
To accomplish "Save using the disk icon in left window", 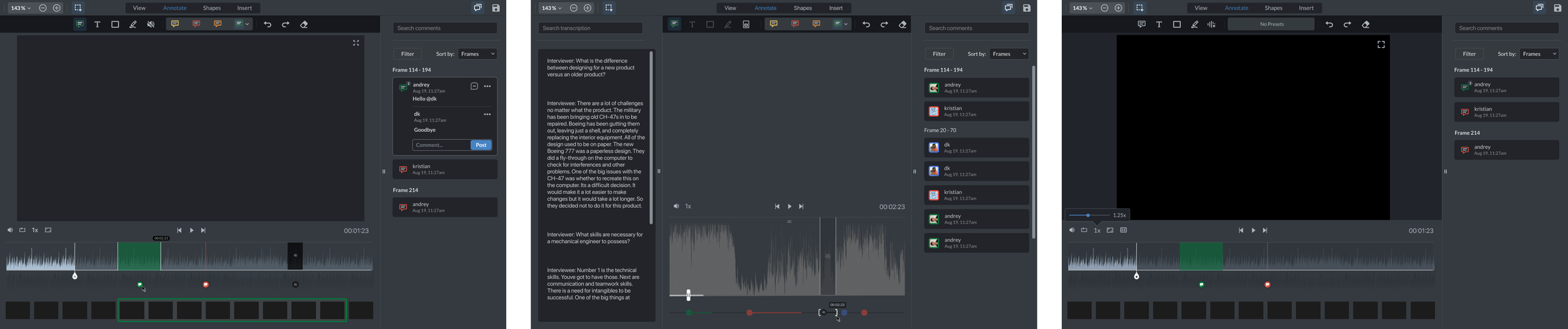I will click(496, 8).
